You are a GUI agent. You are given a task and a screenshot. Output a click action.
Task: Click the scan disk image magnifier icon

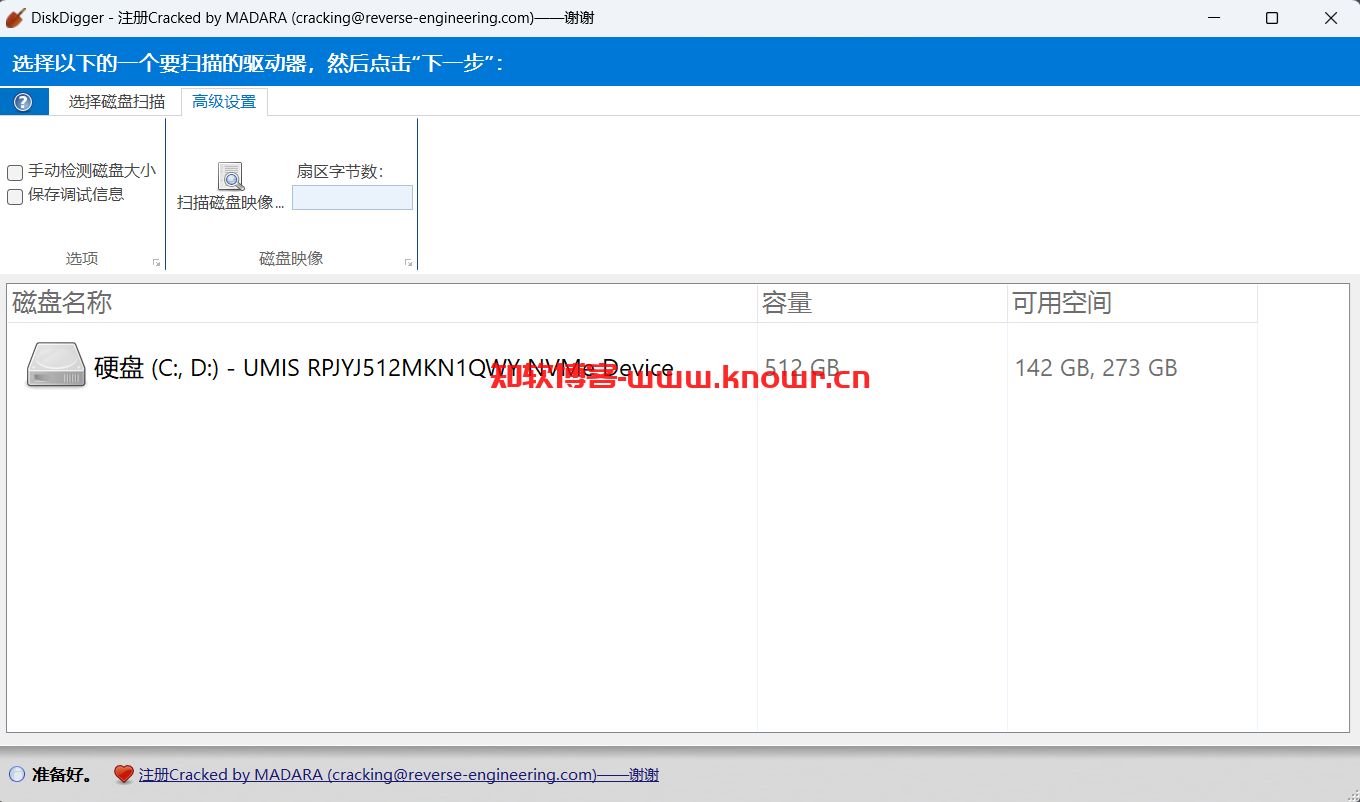point(231,176)
